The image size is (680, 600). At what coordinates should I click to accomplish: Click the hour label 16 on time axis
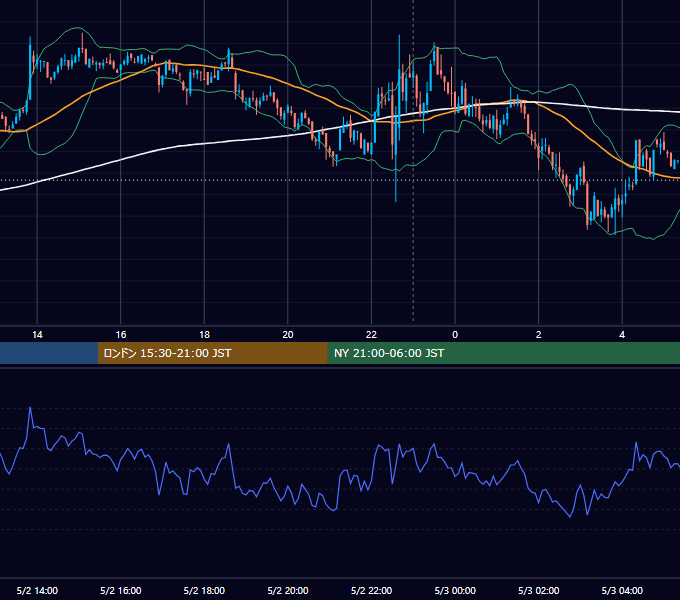[121, 335]
